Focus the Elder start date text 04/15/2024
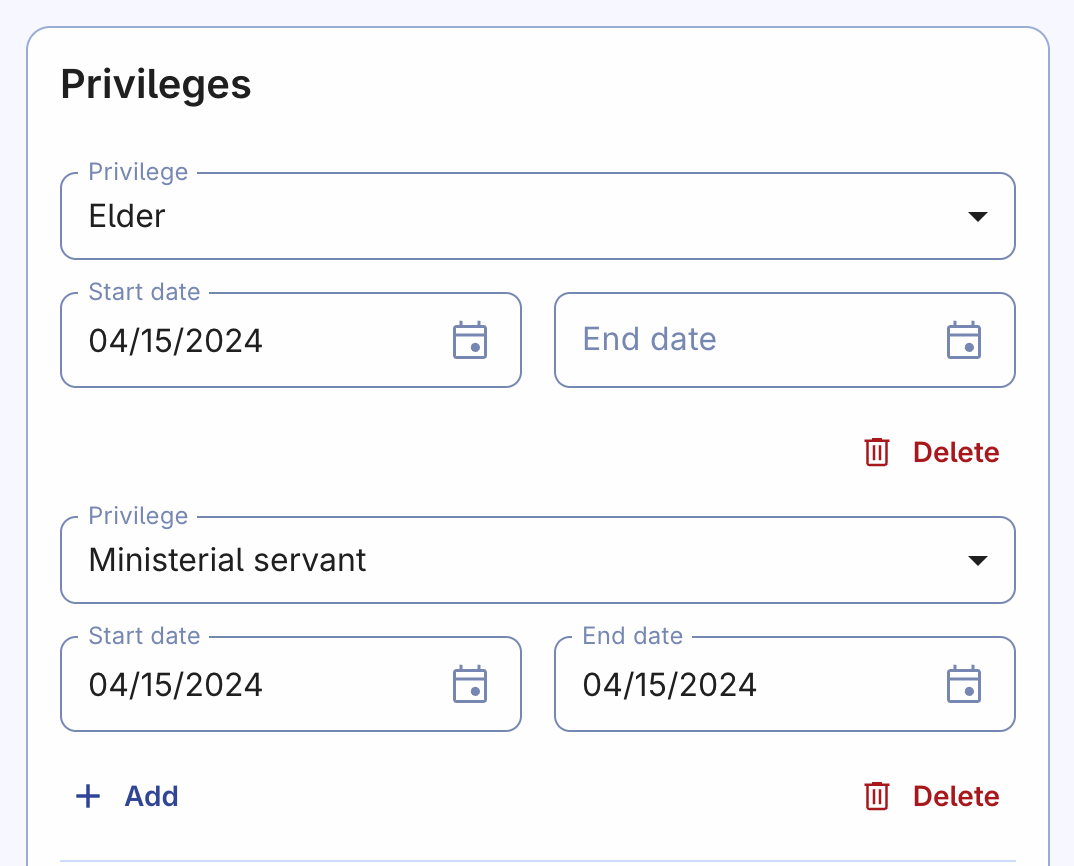This screenshot has height=866, width=1074. (x=176, y=341)
